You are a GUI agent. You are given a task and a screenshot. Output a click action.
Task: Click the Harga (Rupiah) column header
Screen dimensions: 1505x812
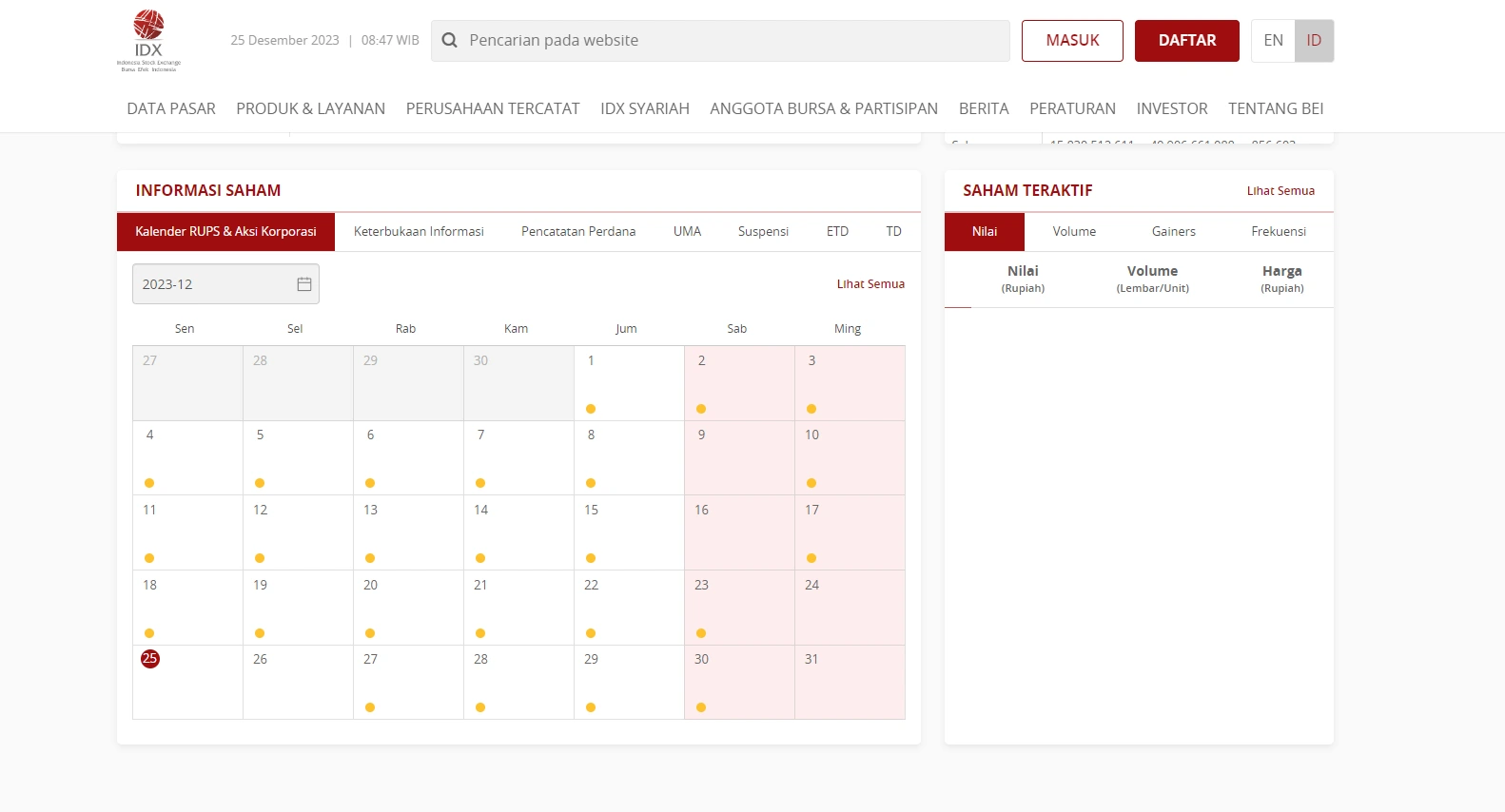click(1281, 279)
